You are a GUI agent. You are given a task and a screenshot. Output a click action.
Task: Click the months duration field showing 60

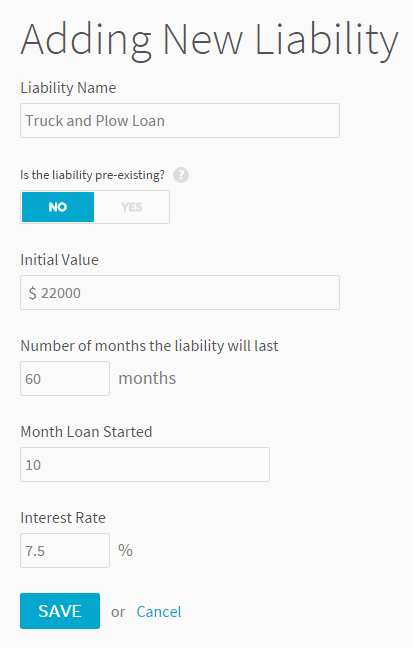point(65,379)
